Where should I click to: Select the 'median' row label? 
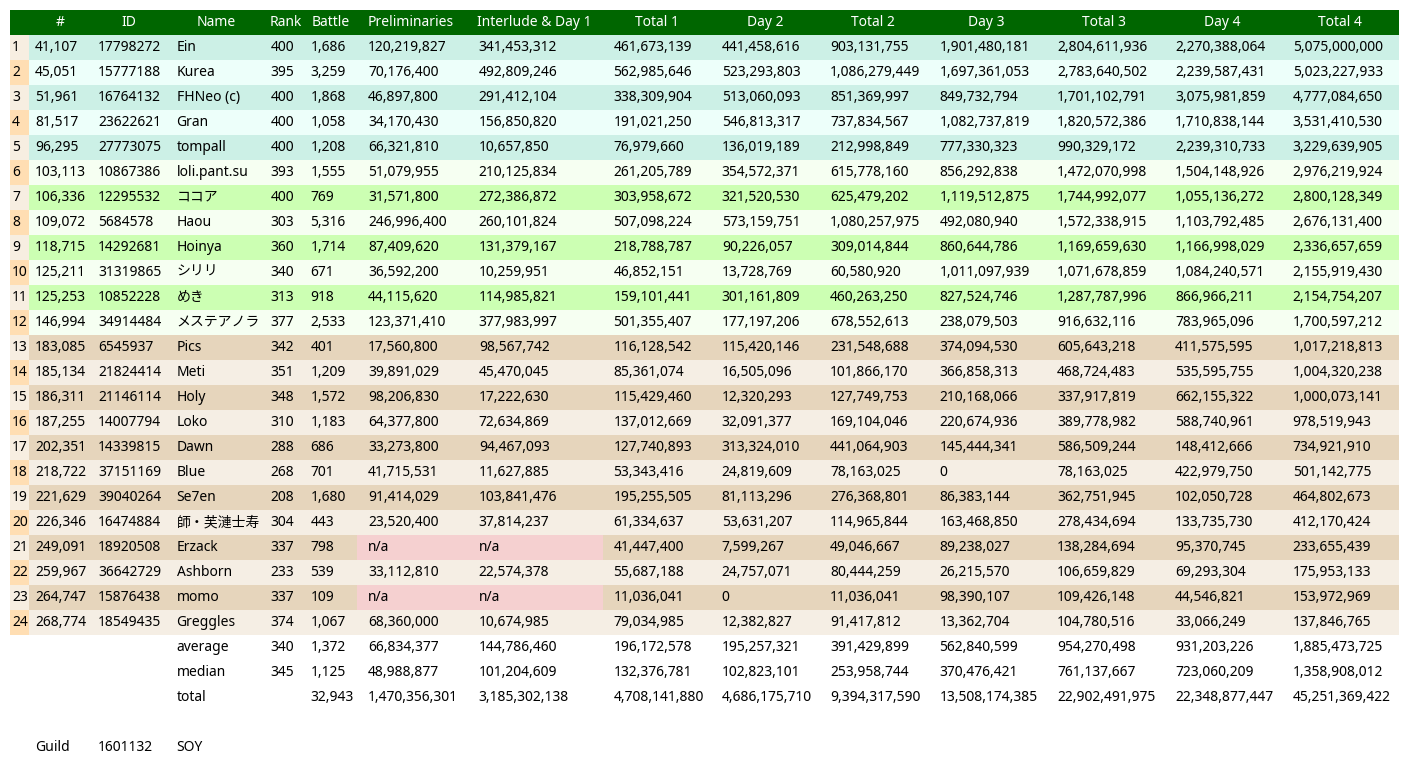point(201,671)
